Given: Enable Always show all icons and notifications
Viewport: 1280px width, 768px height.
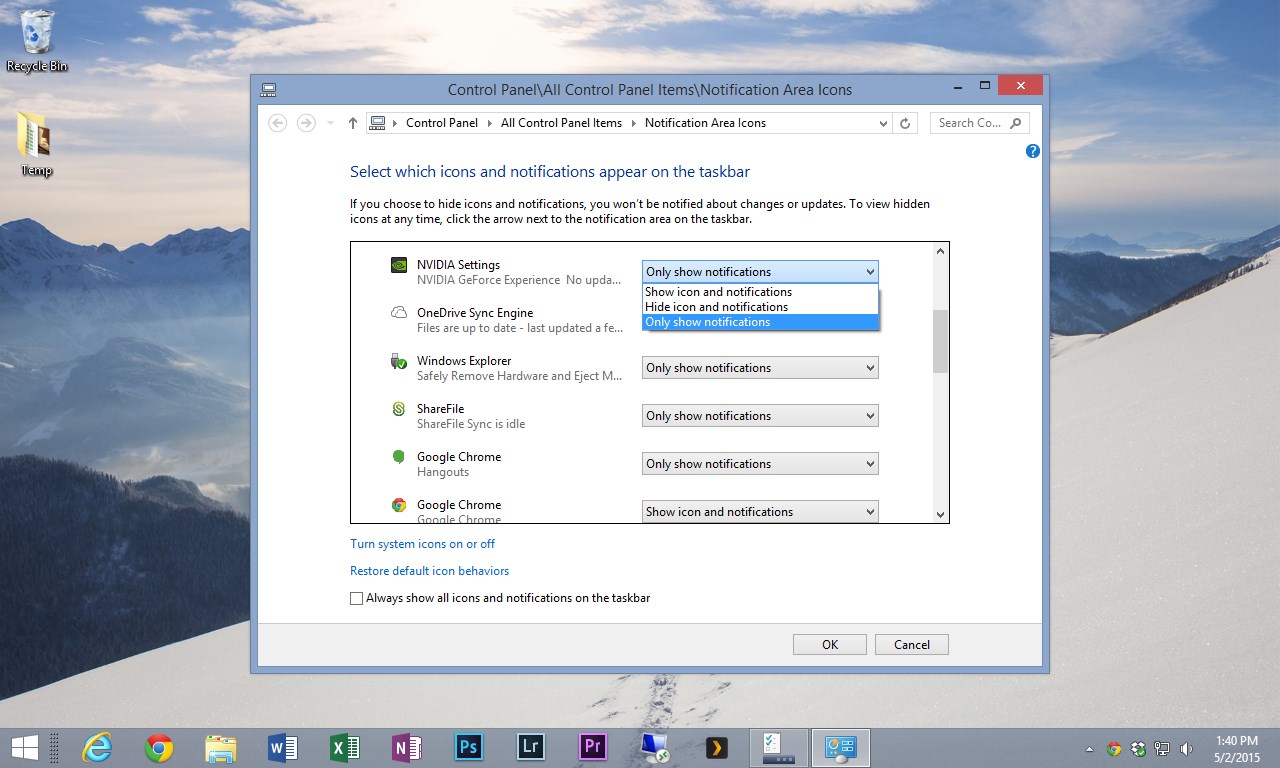Looking at the screenshot, I should point(356,598).
